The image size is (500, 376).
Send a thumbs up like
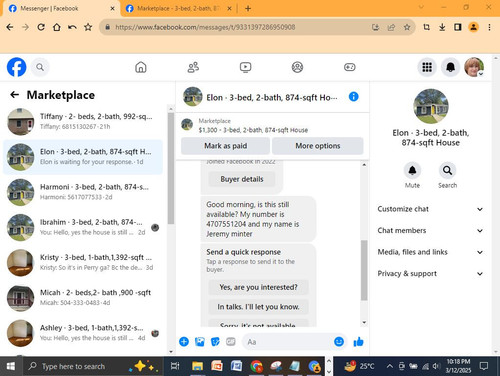(359, 342)
